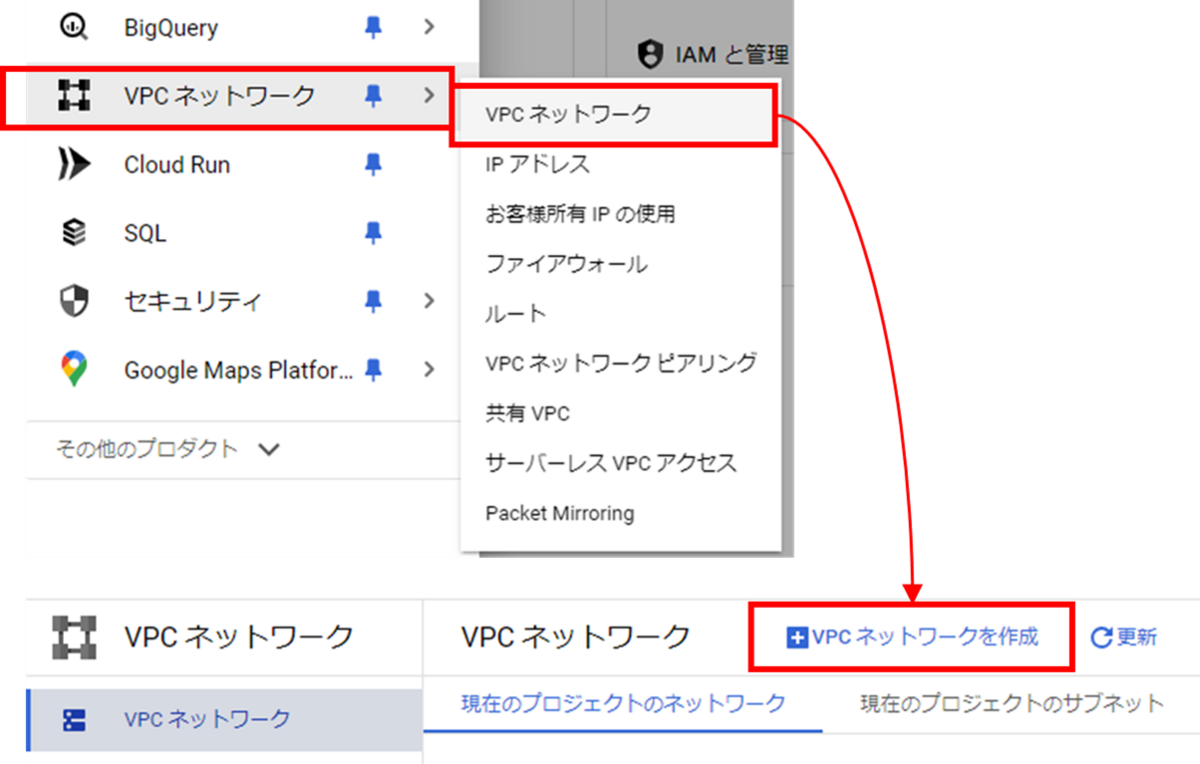Switch to 現在のプロジェクトのサブネット tab
The width and height of the screenshot is (1200, 764).
1012,704
